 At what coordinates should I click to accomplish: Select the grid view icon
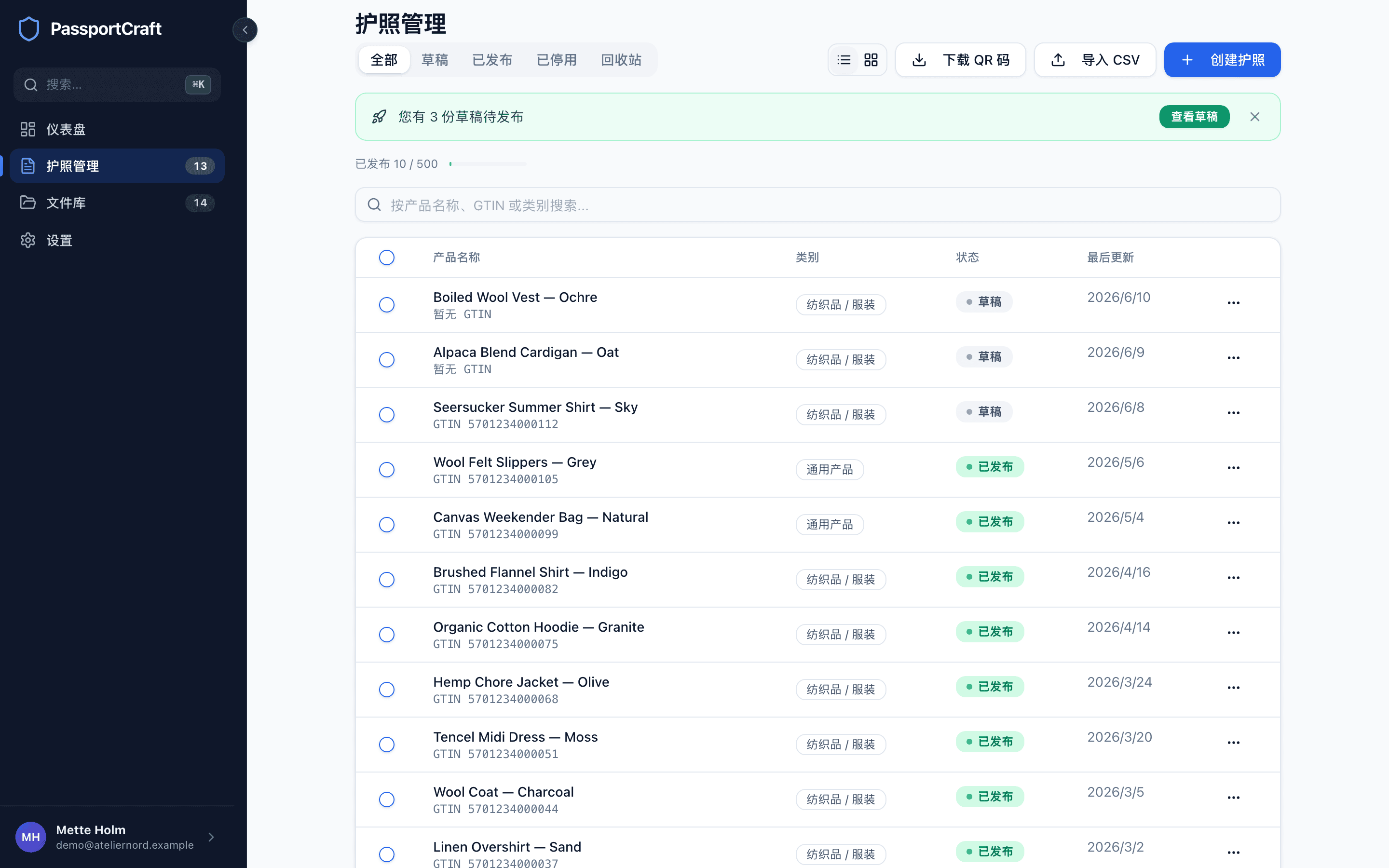click(871, 60)
